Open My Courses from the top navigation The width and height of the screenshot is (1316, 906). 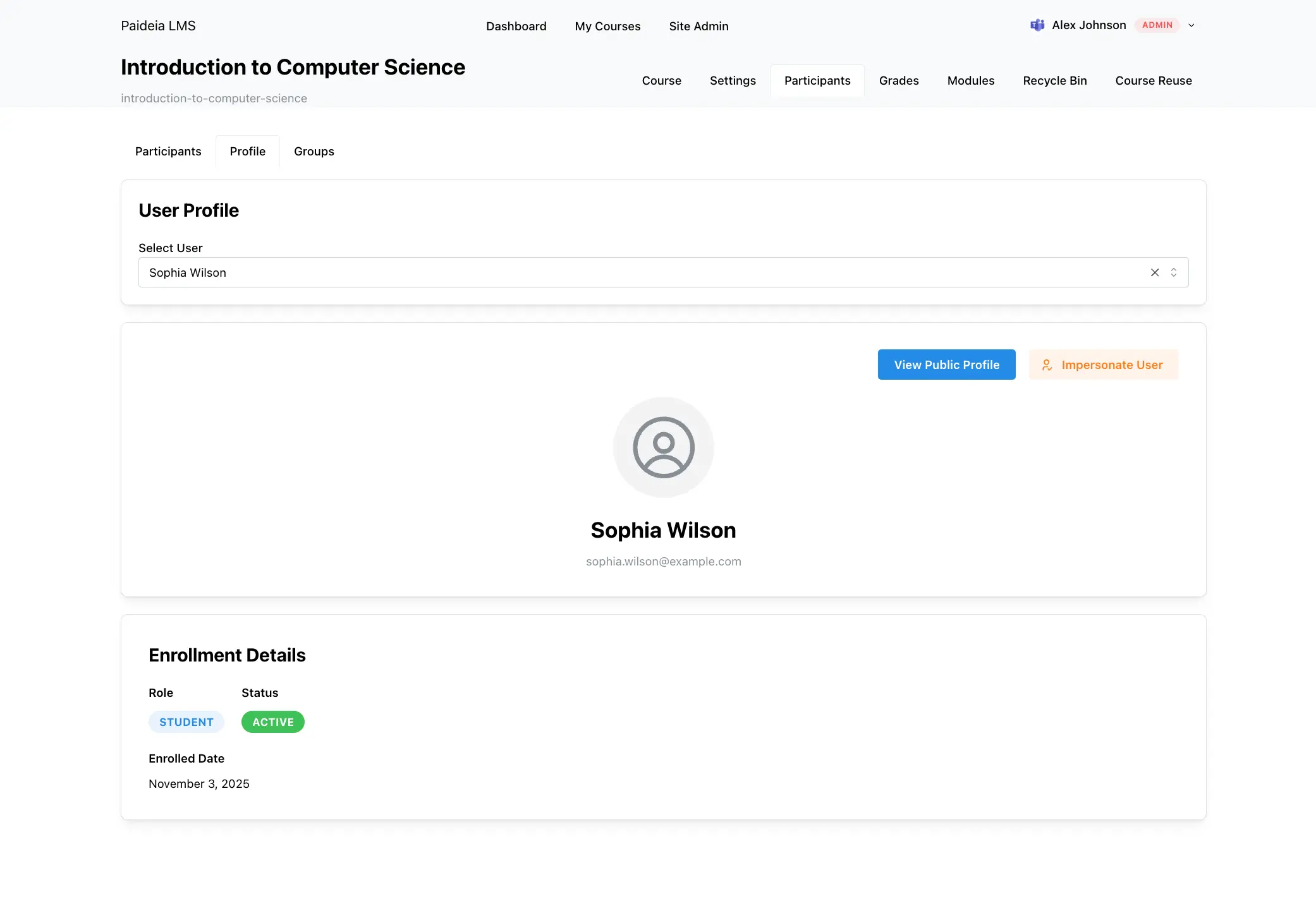click(607, 27)
